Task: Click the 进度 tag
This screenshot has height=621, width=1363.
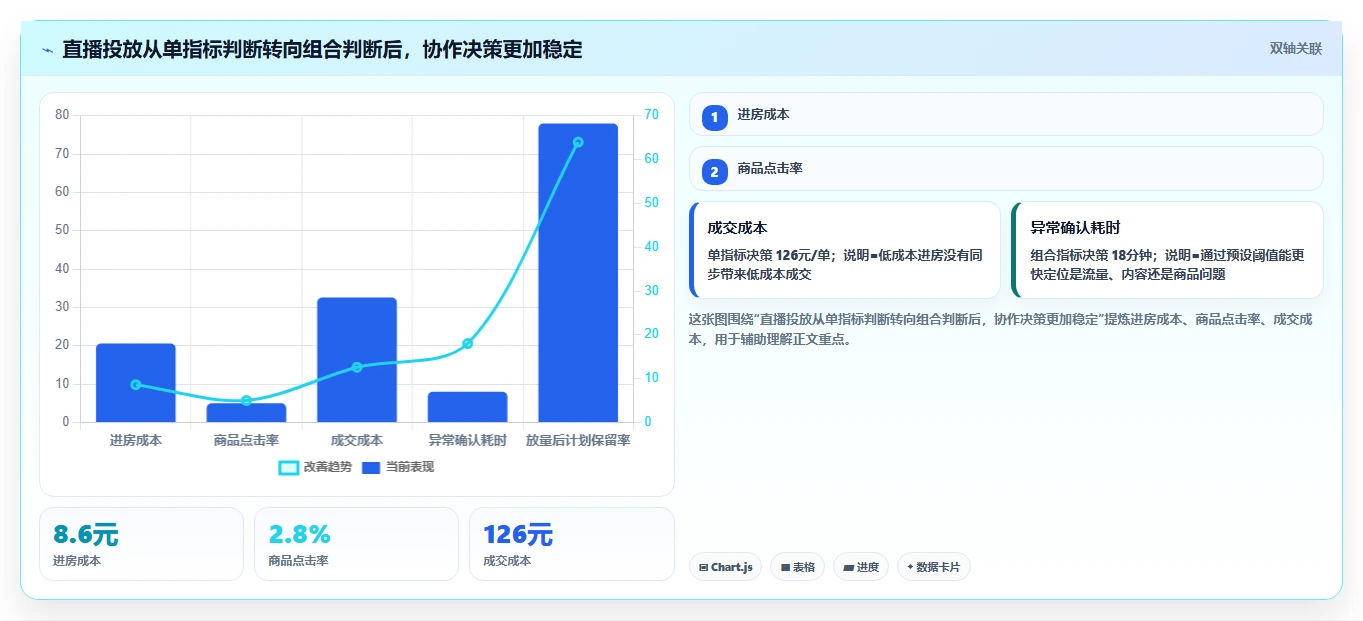Action: tap(860, 567)
